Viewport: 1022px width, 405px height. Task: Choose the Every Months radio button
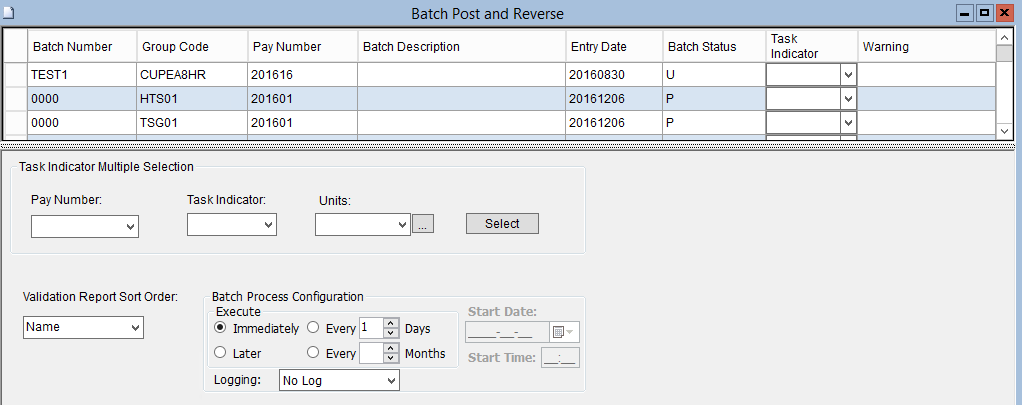click(314, 353)
